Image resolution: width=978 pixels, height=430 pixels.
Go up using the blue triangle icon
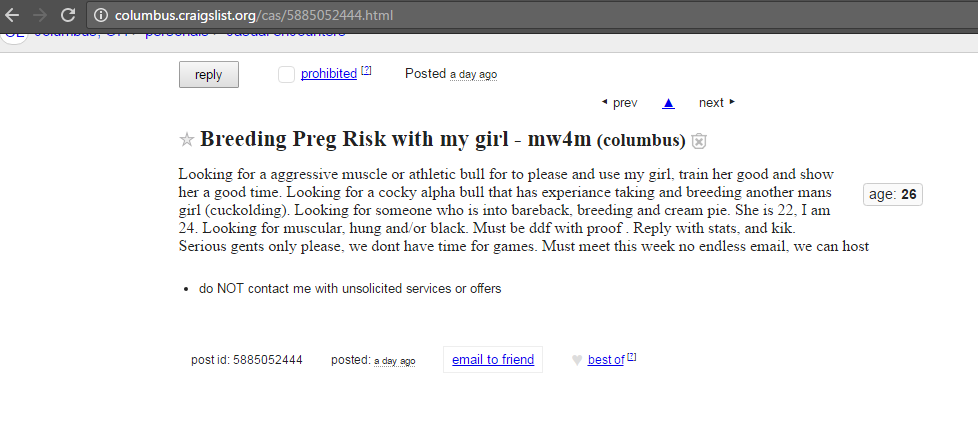(668, 103)
